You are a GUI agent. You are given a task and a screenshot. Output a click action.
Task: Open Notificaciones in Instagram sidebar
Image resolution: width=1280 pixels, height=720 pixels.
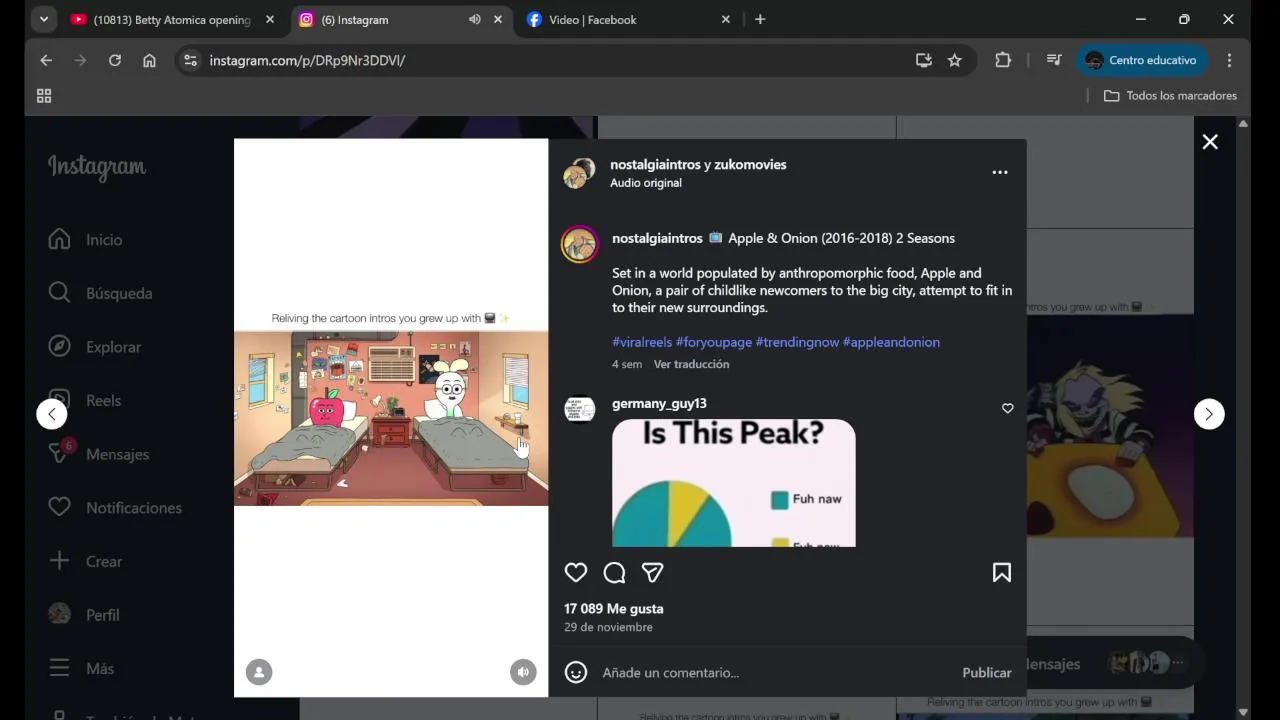(115, 508)
